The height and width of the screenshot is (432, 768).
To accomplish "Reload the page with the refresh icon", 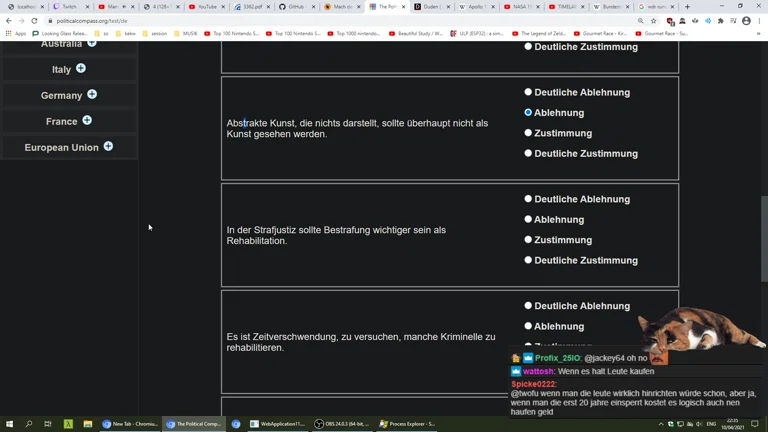I will click(x=34, y=20).
